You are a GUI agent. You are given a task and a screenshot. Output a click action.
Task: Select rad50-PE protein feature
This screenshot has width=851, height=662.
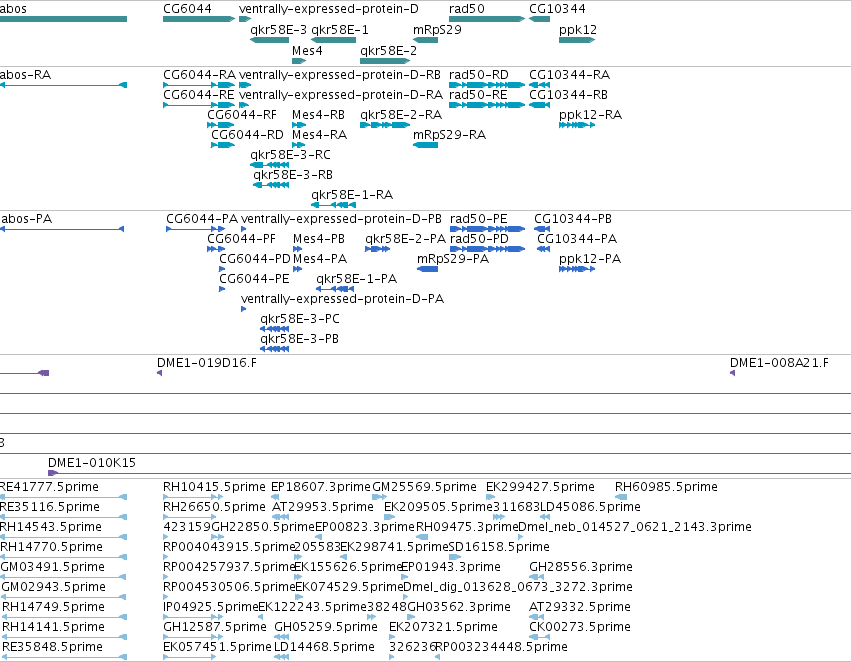(x=487, y=229)
